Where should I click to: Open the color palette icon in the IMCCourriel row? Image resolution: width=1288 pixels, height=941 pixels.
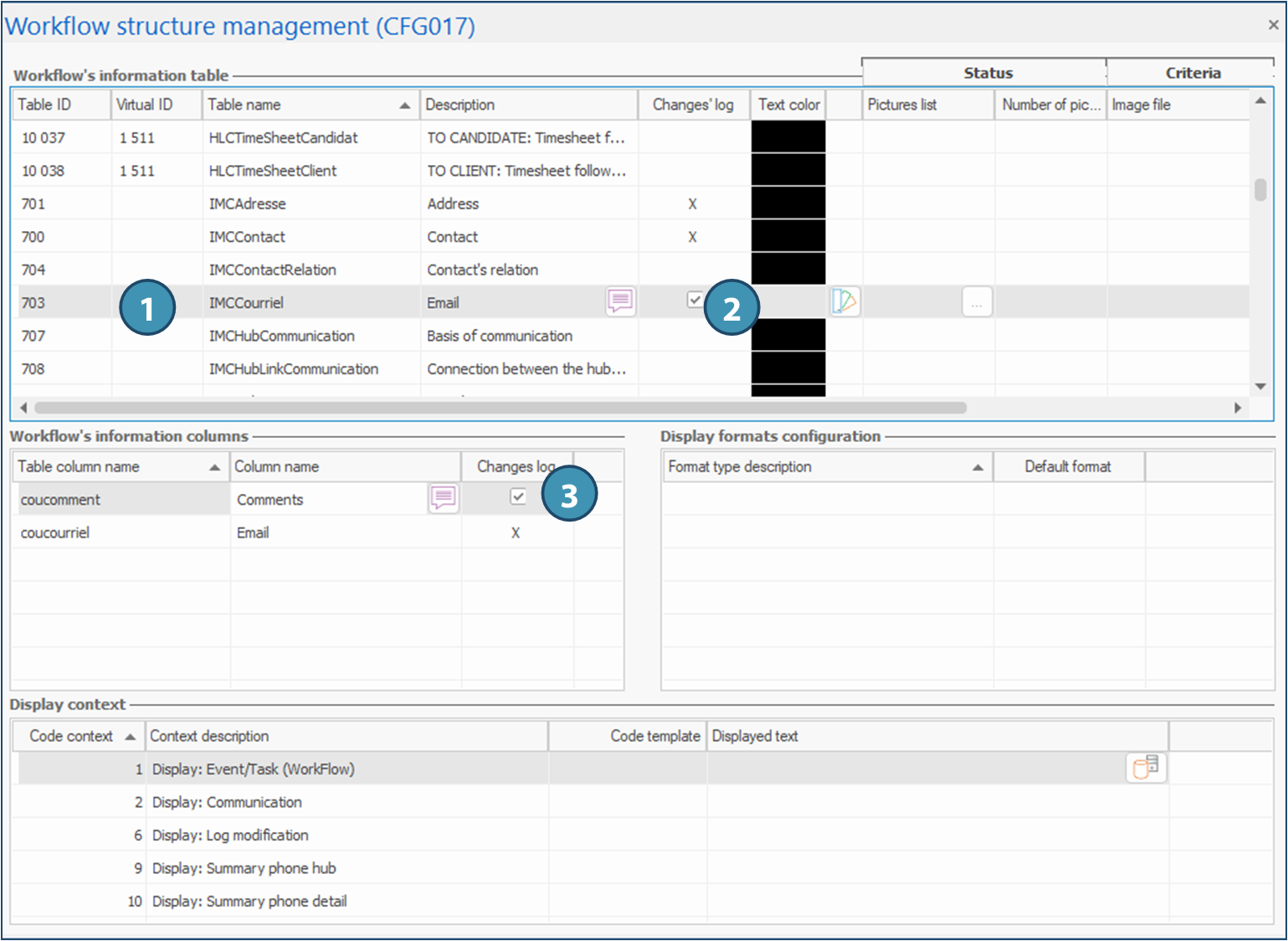coord(844,301)
